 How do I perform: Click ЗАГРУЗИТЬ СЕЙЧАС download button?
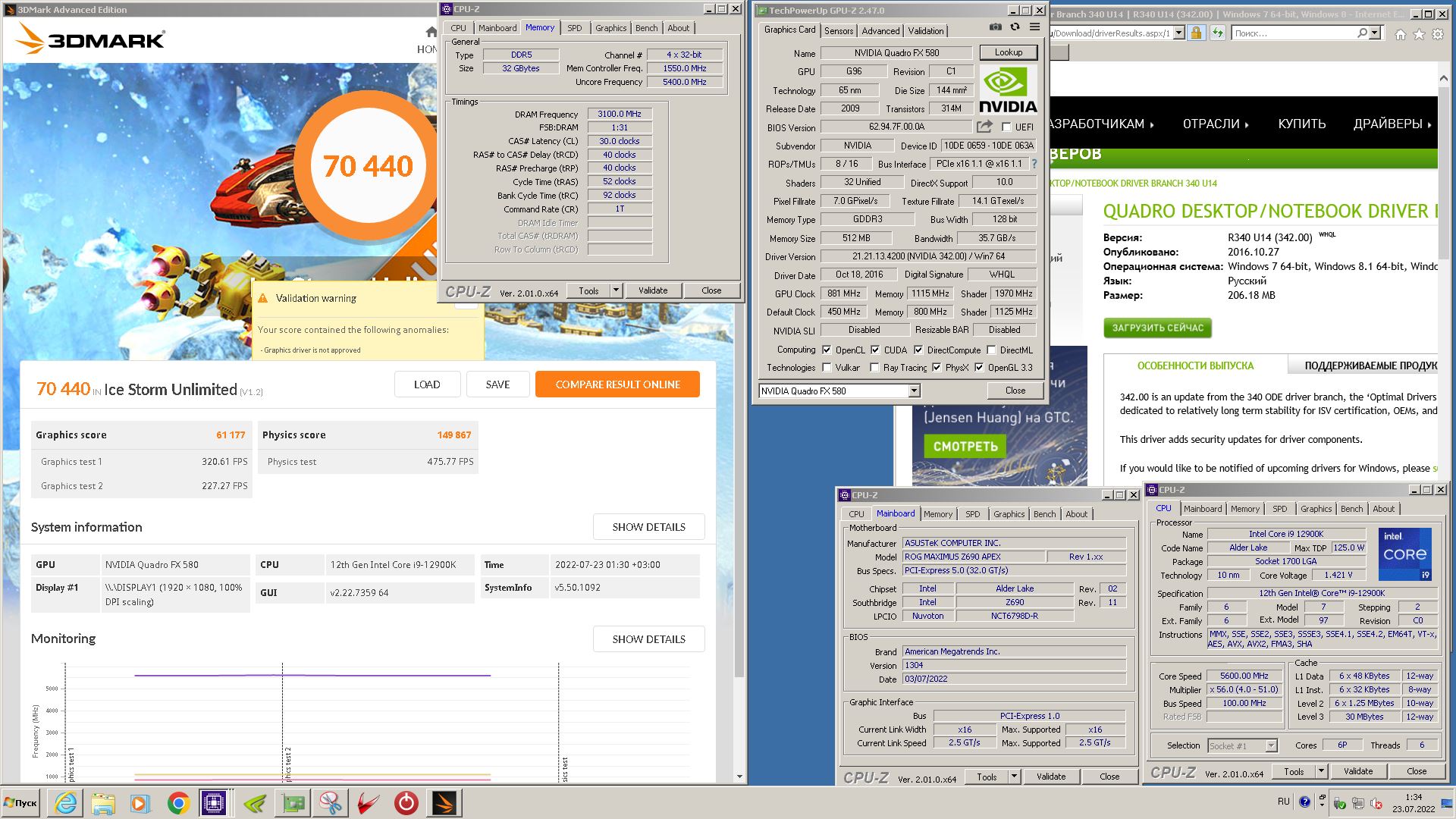click(1157, 328)
